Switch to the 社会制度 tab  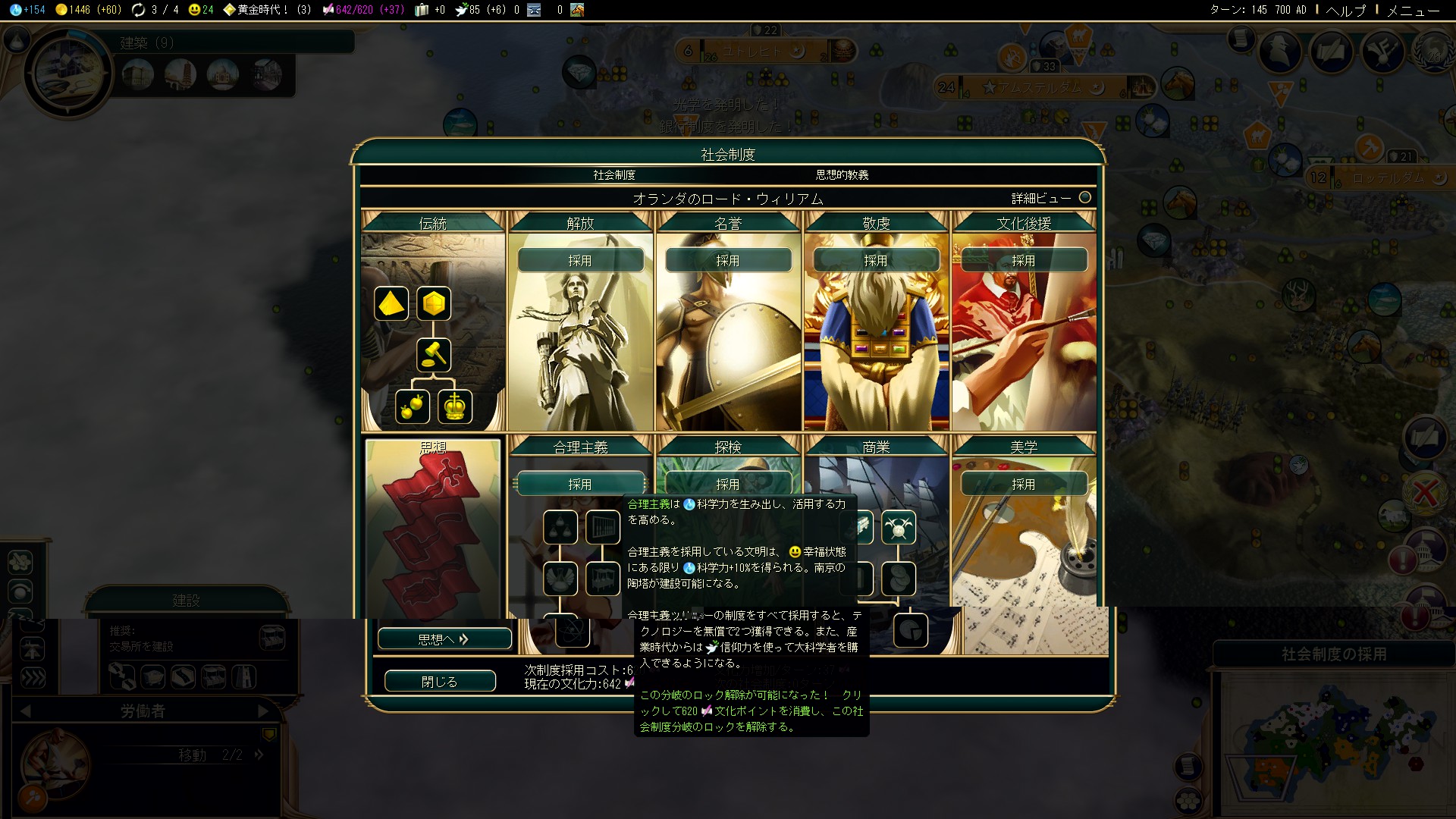click(x=614, y=175)
